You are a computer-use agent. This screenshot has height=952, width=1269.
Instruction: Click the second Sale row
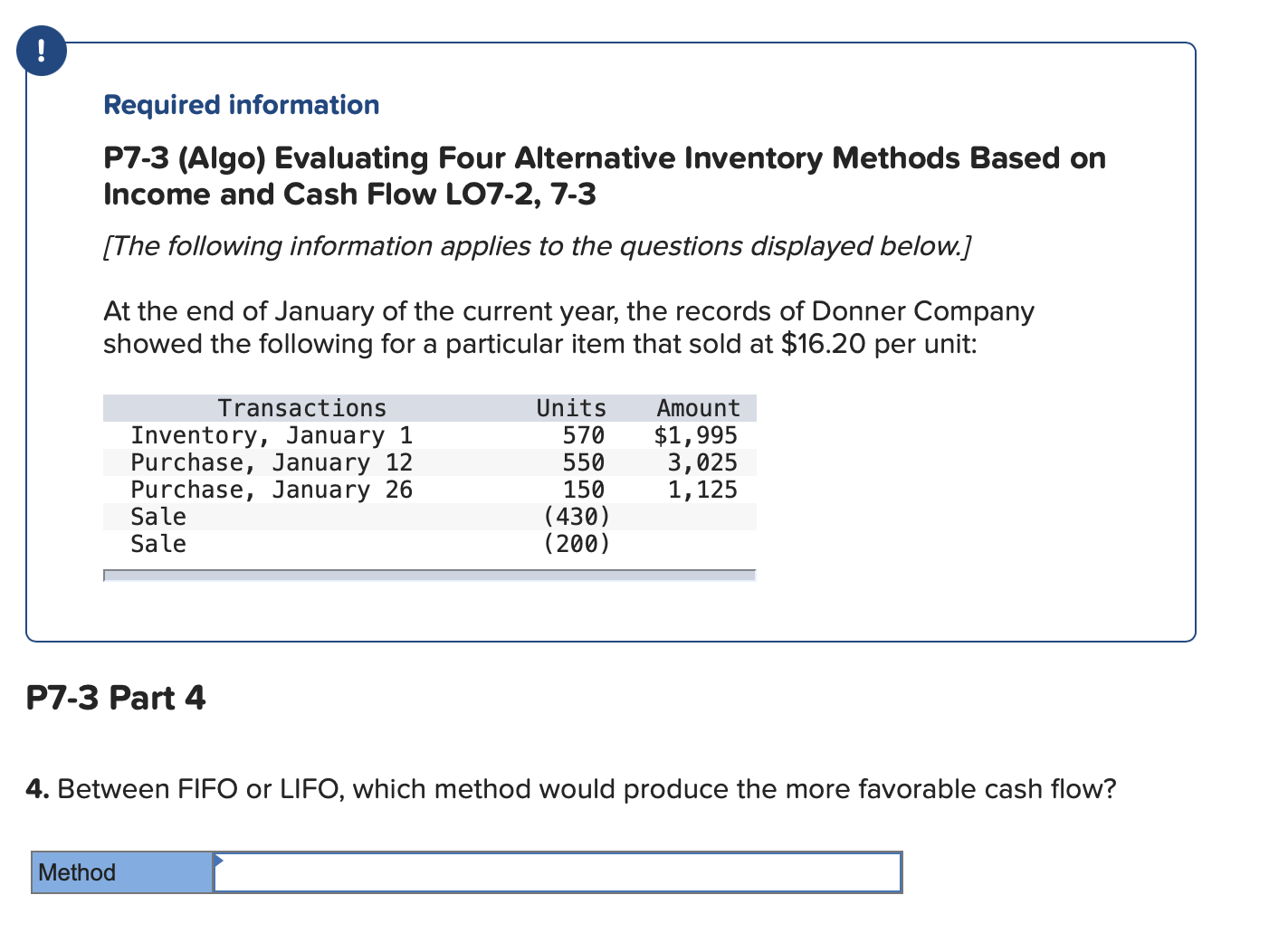click(x=158, y=544)
